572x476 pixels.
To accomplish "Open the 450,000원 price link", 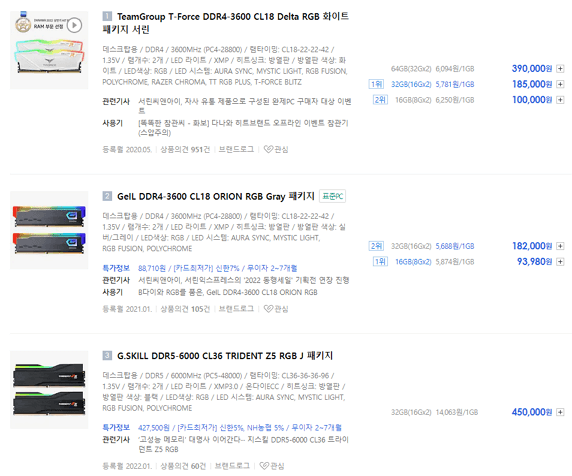I will coord(532,412).
